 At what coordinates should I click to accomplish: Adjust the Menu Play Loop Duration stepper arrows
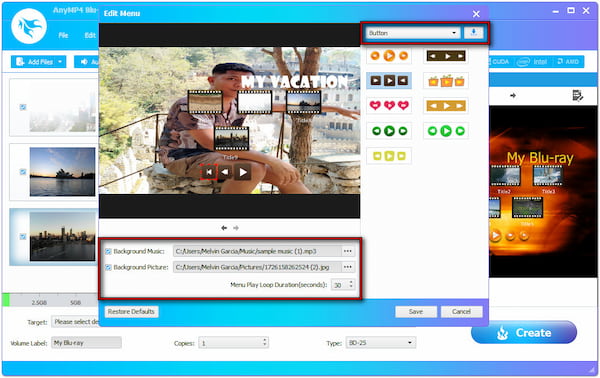tap(351, 284)
